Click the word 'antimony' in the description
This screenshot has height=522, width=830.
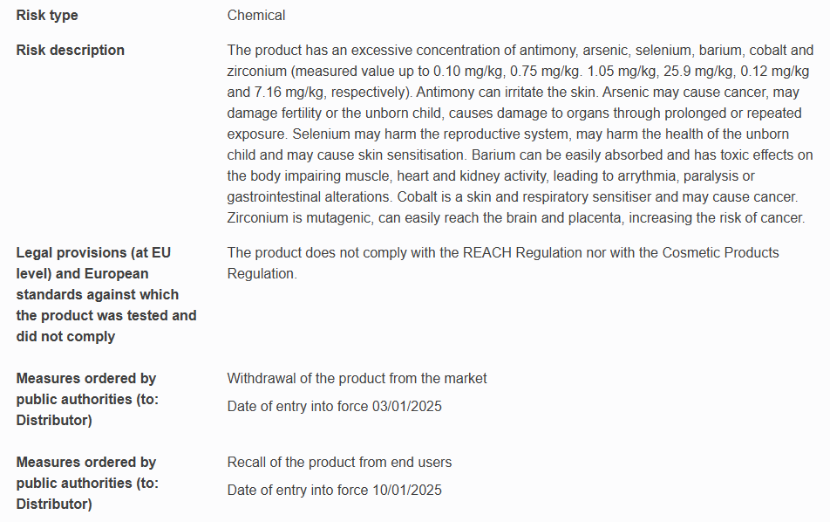547,50
